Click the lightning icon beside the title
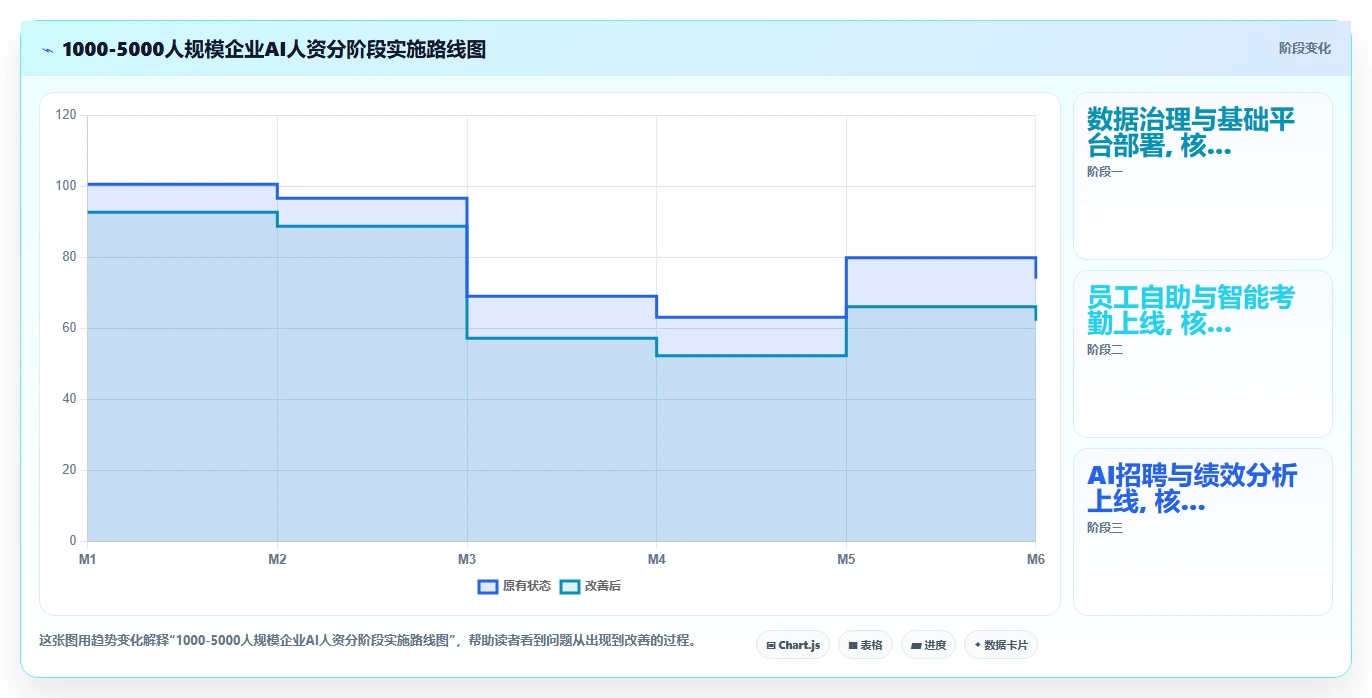 pyautogui.click(x=48, y=50)
